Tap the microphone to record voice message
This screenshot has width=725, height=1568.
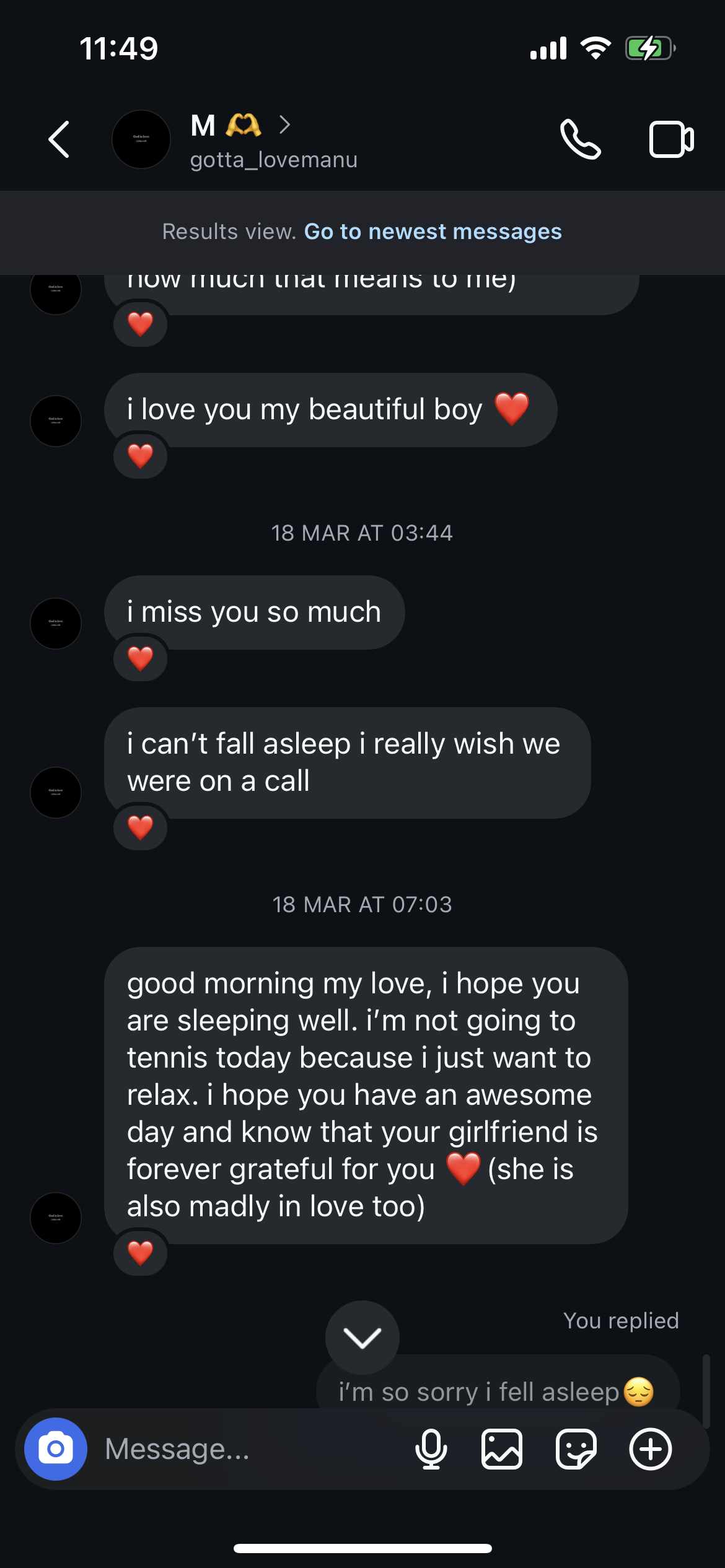point(431,1448)
